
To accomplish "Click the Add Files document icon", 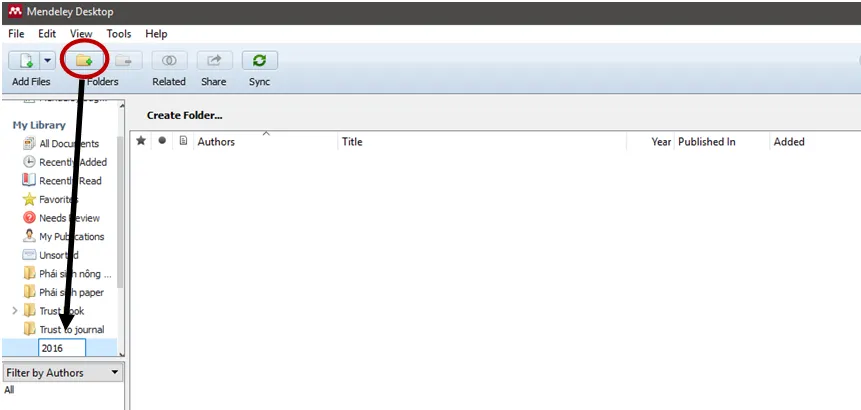I will pos(25,60).
